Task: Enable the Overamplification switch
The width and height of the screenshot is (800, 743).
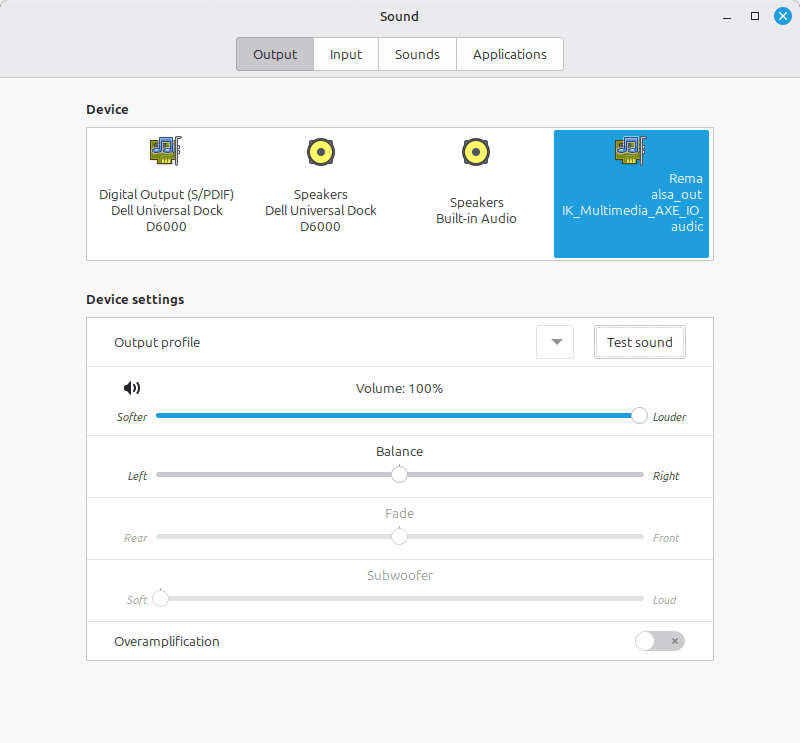Action: coord(660,641)
